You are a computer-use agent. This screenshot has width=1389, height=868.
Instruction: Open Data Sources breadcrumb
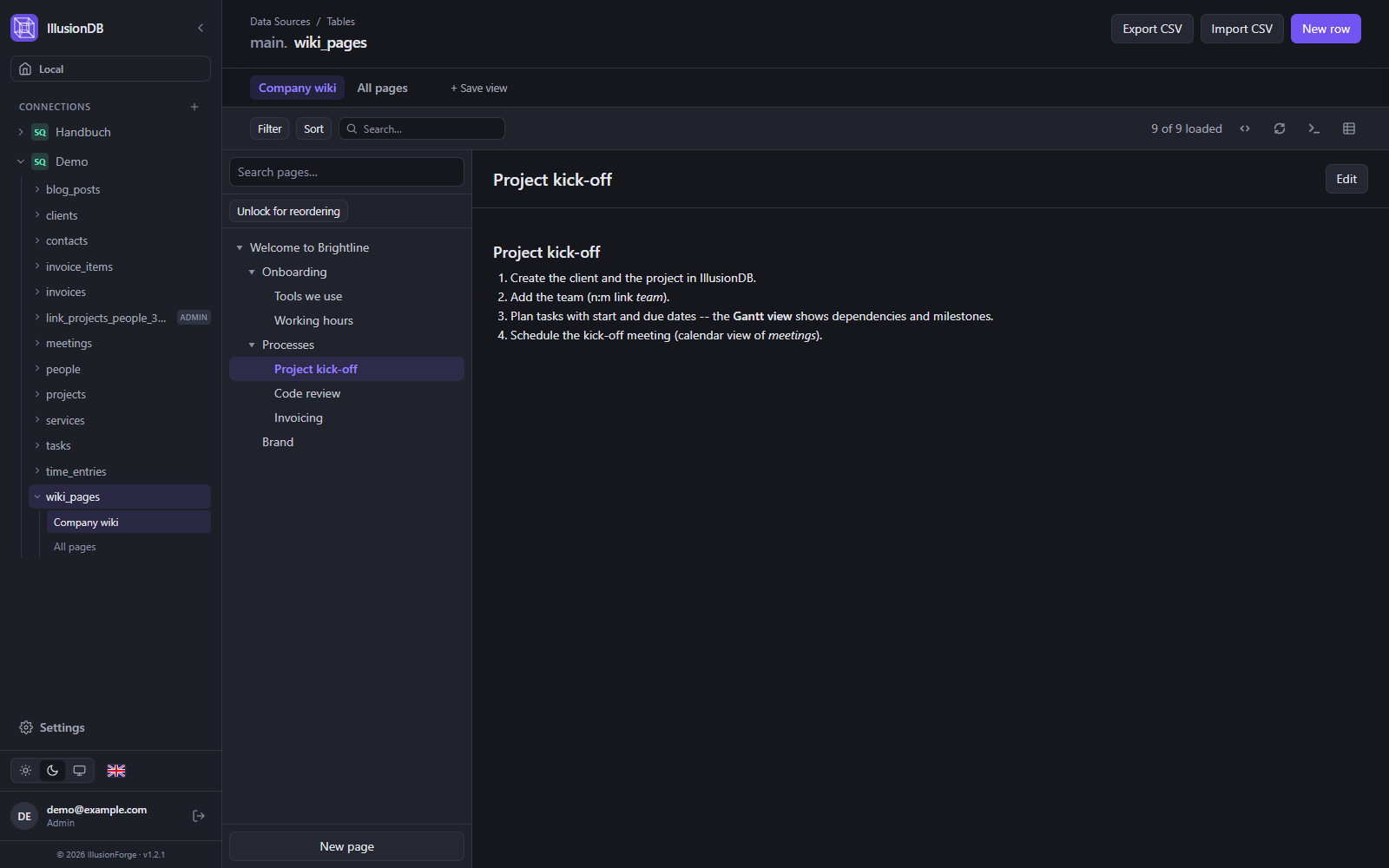[x=280, y=22]
